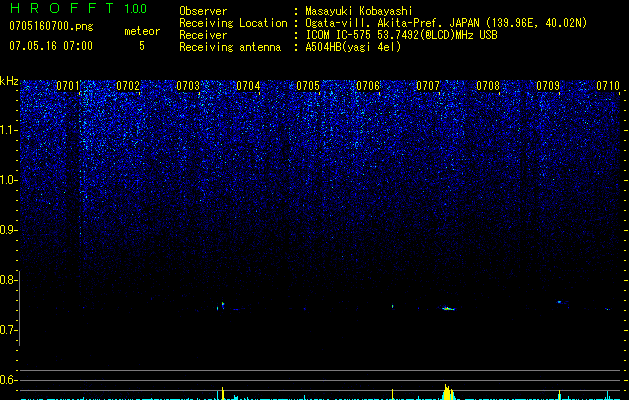Click the 0704 time marker
This screenshot has height=400, width=629.
pyautogui.click(x=248, y=86)
